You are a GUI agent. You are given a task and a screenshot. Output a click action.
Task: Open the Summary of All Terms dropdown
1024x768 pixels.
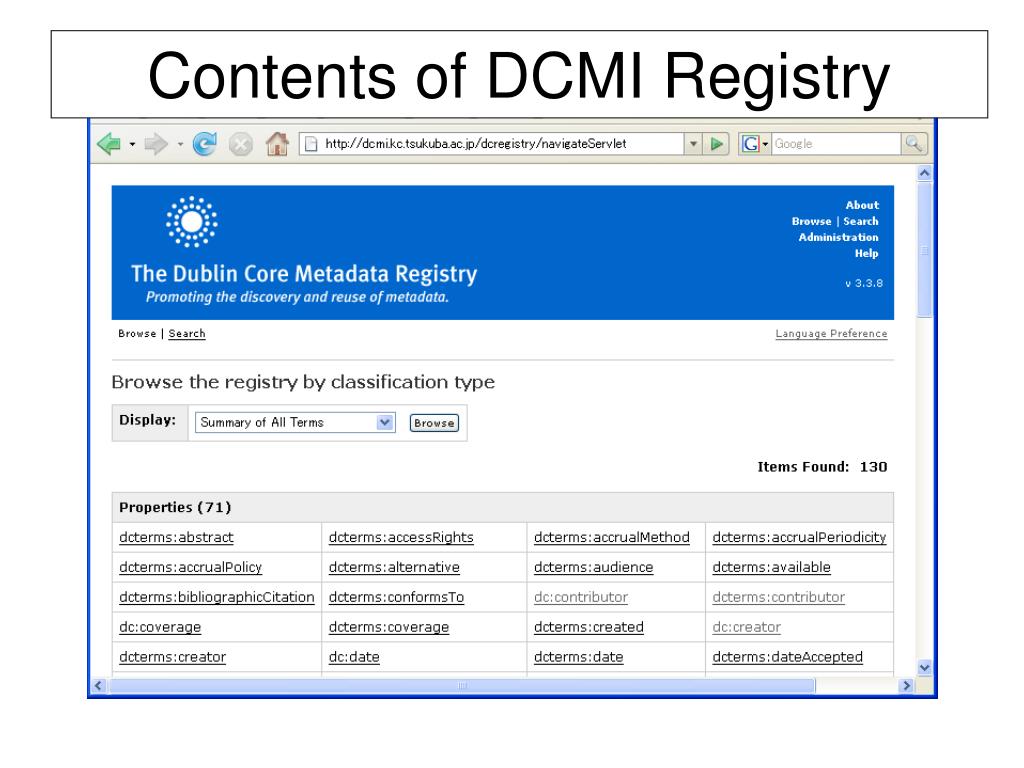coord(295,423)
